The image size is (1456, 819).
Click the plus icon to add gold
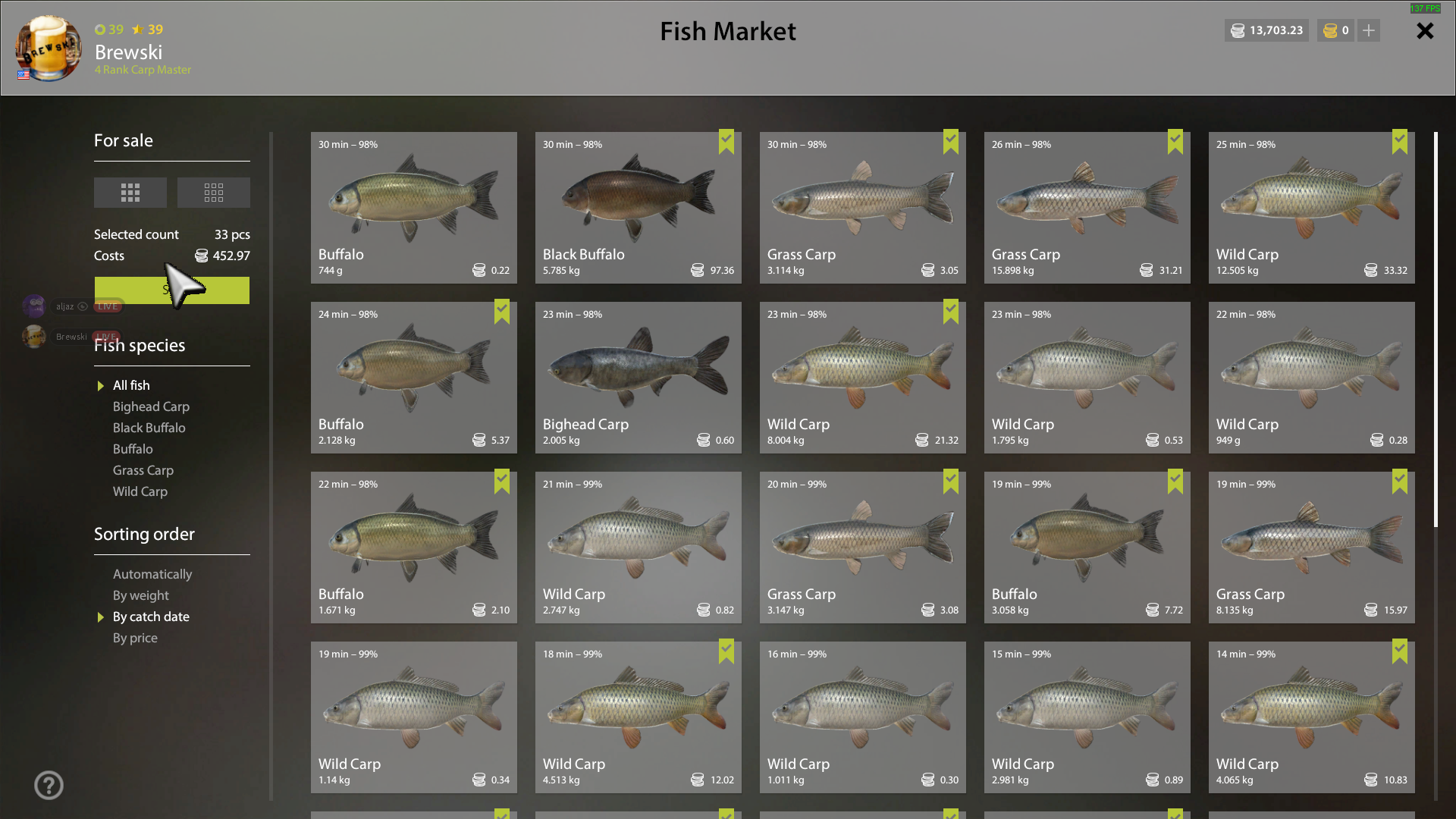(x=1369, y=30)
